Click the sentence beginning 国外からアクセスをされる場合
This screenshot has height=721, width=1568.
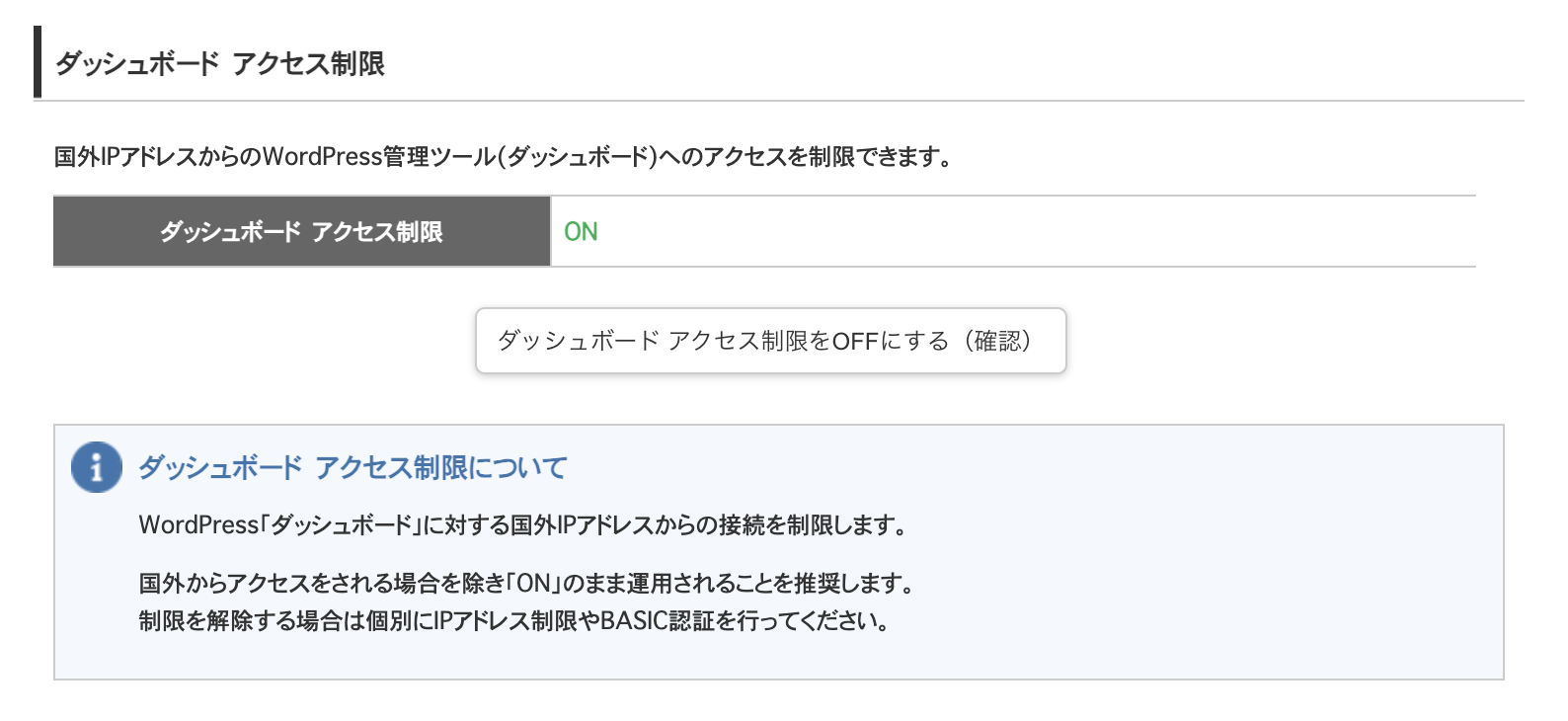click(x=527, y=583)
